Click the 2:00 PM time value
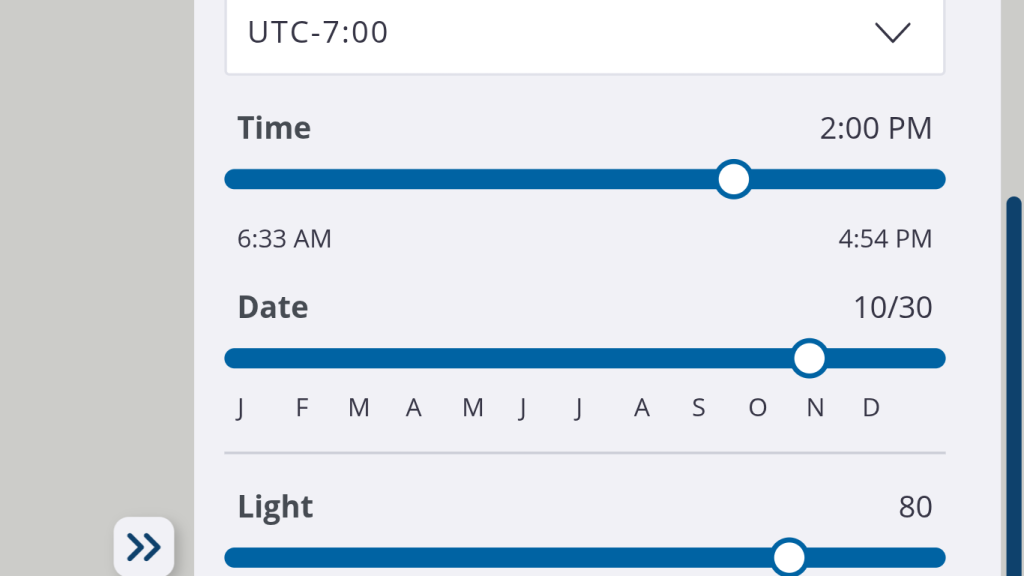 point(876,128)
